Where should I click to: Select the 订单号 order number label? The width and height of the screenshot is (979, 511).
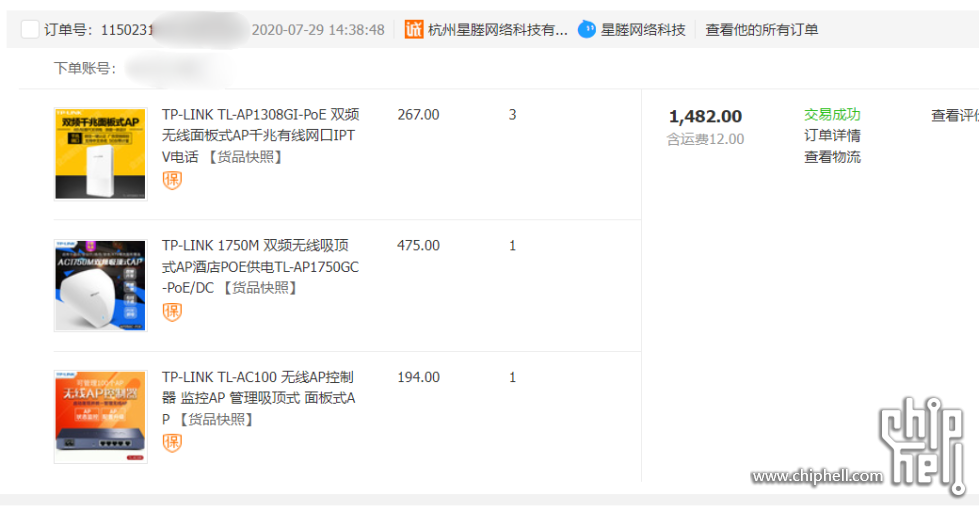coord(69,29)
